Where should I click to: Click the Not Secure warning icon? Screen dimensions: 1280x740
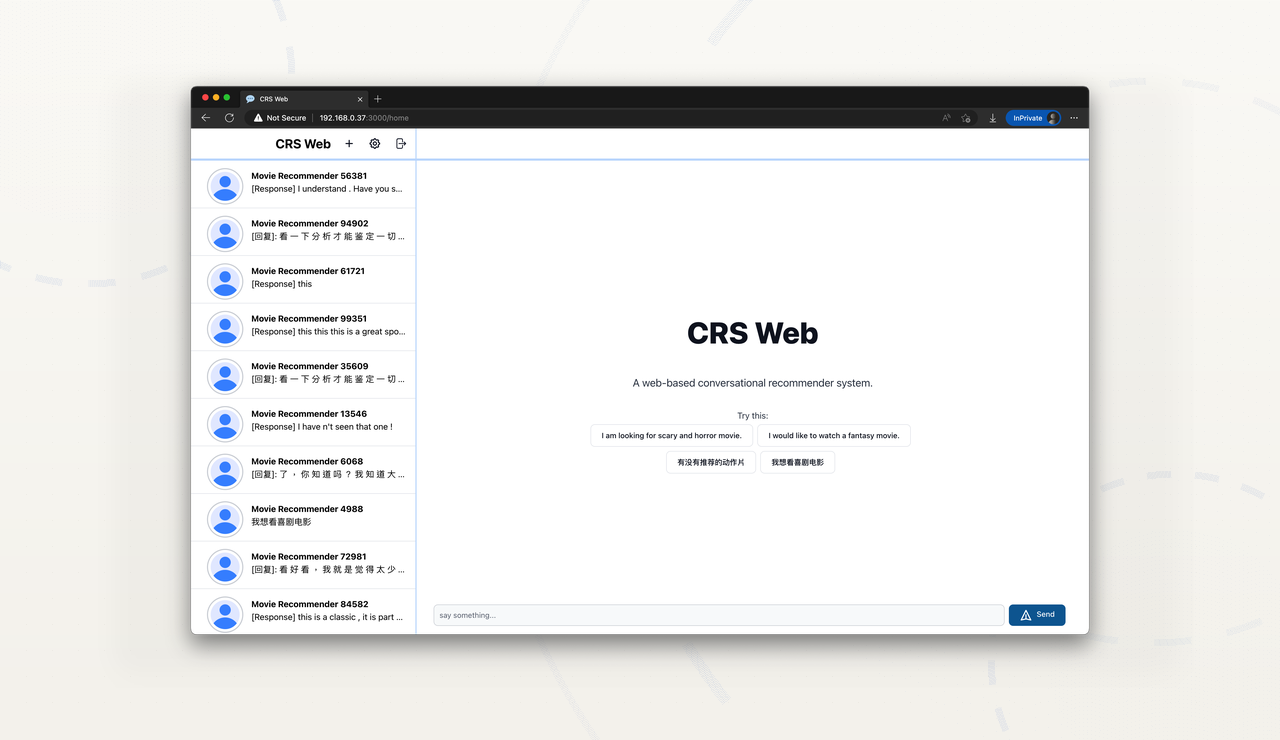click(x=258, y=118)
